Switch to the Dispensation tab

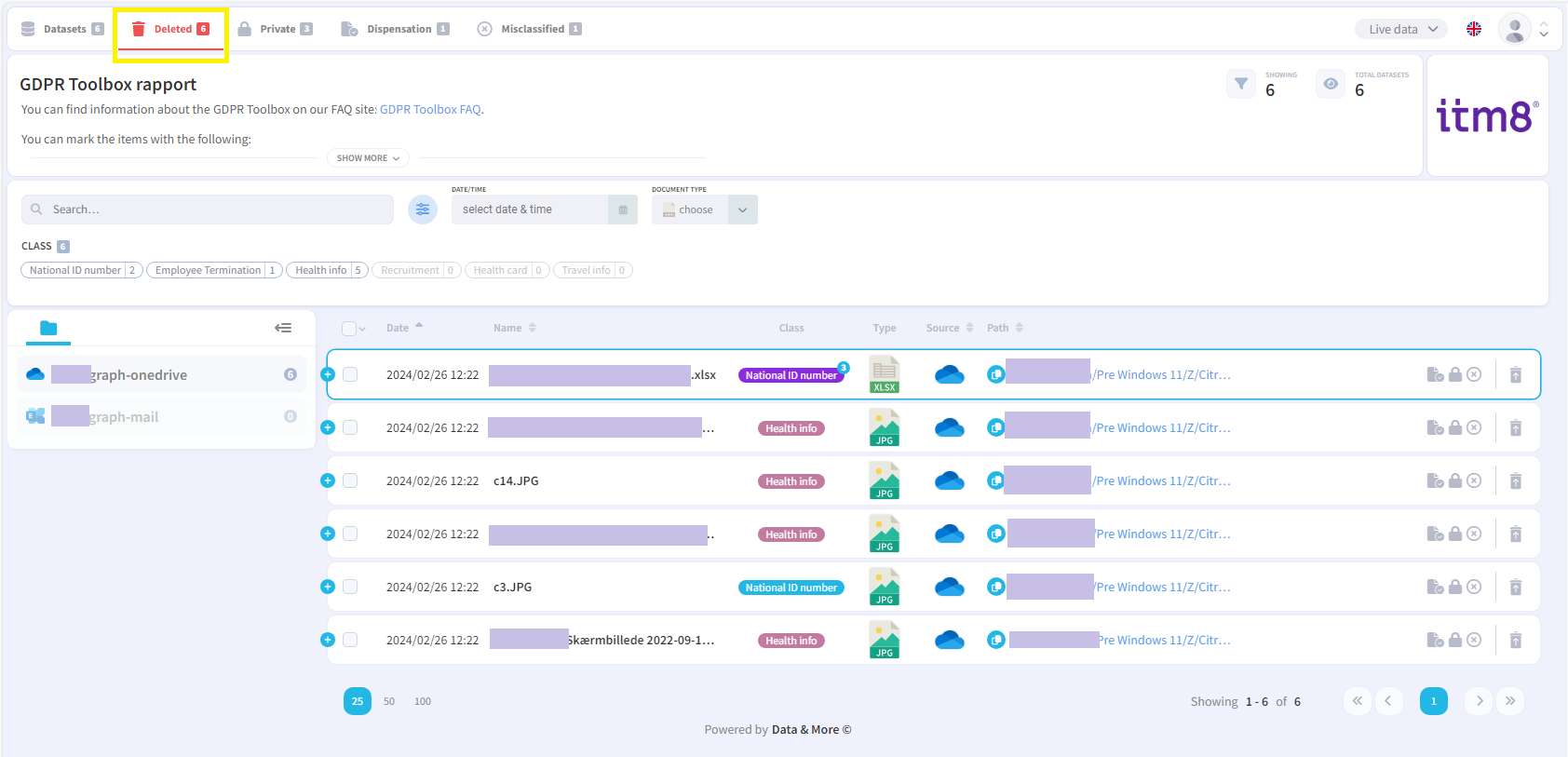tap(395, 29)
